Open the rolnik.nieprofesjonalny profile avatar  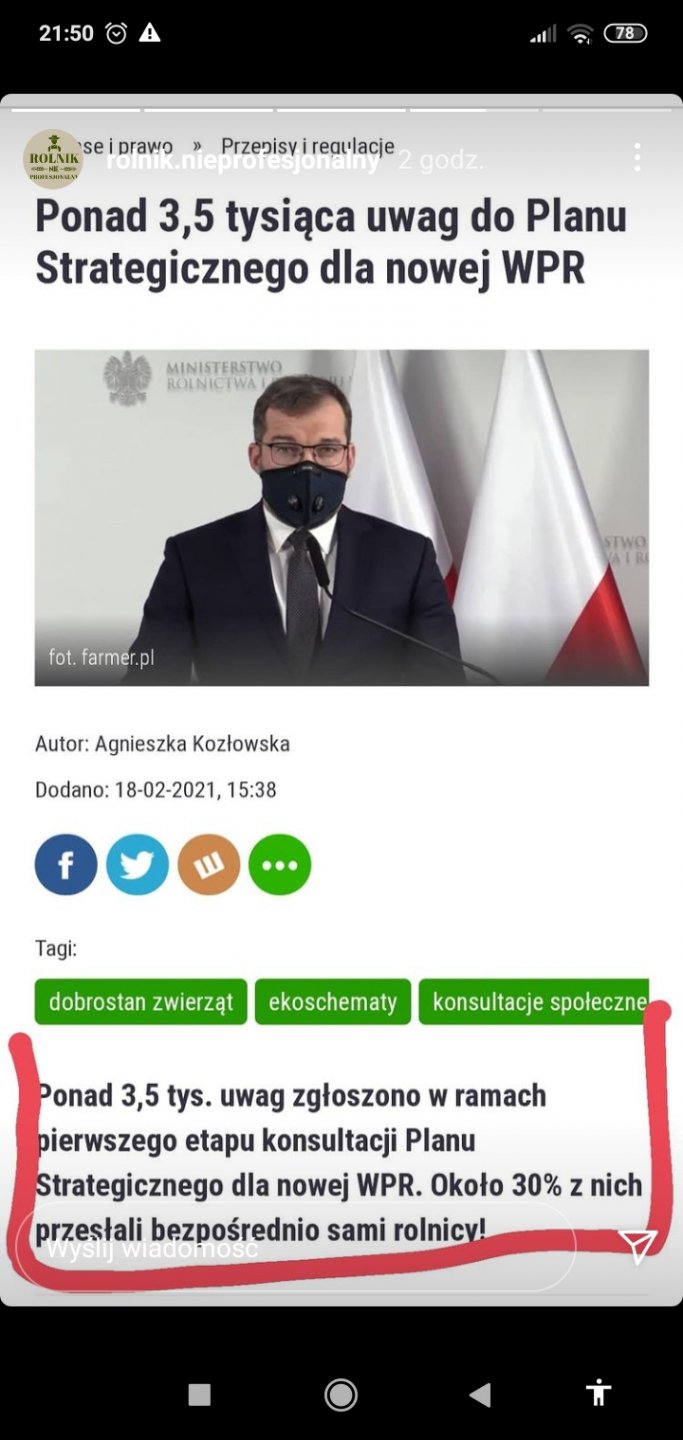coord(53,159)
